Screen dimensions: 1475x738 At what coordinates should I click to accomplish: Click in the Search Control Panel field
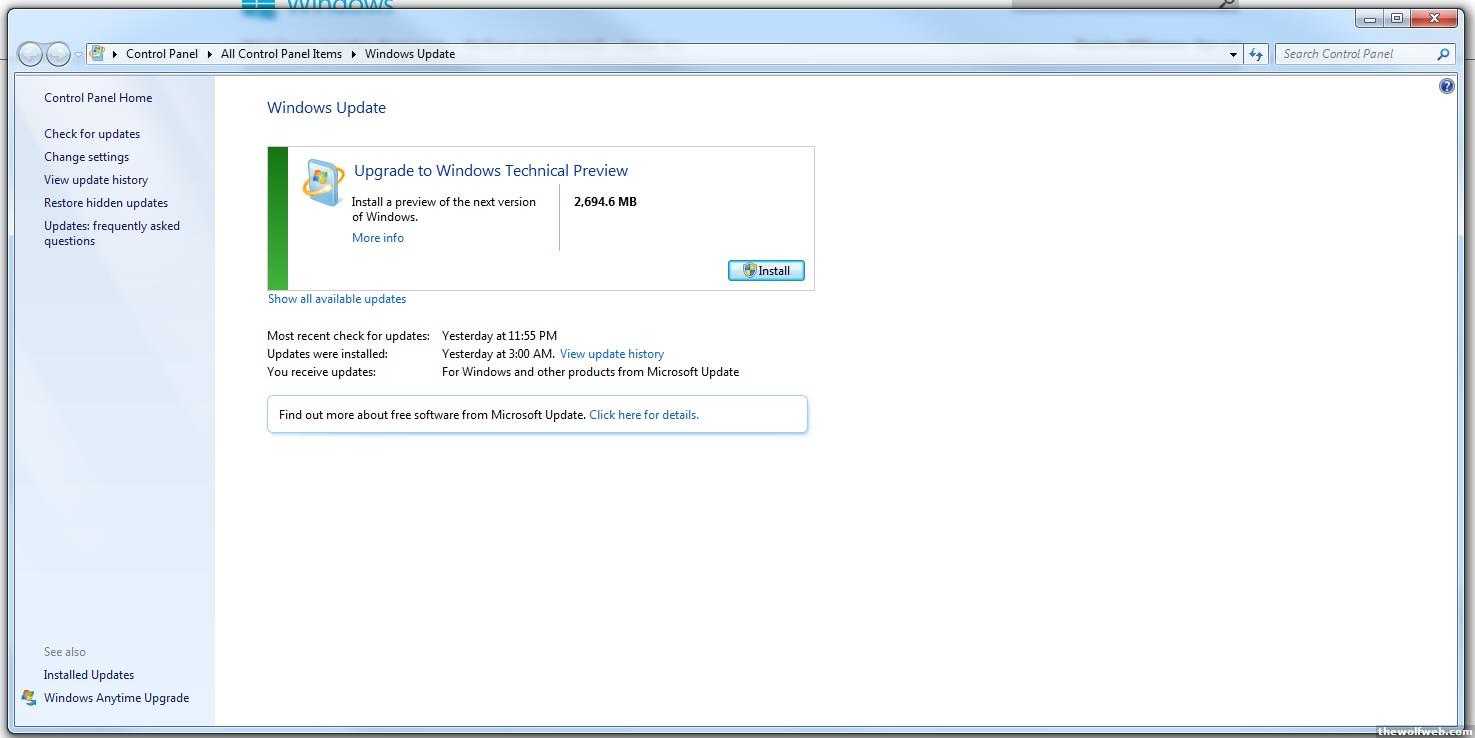1355,54
